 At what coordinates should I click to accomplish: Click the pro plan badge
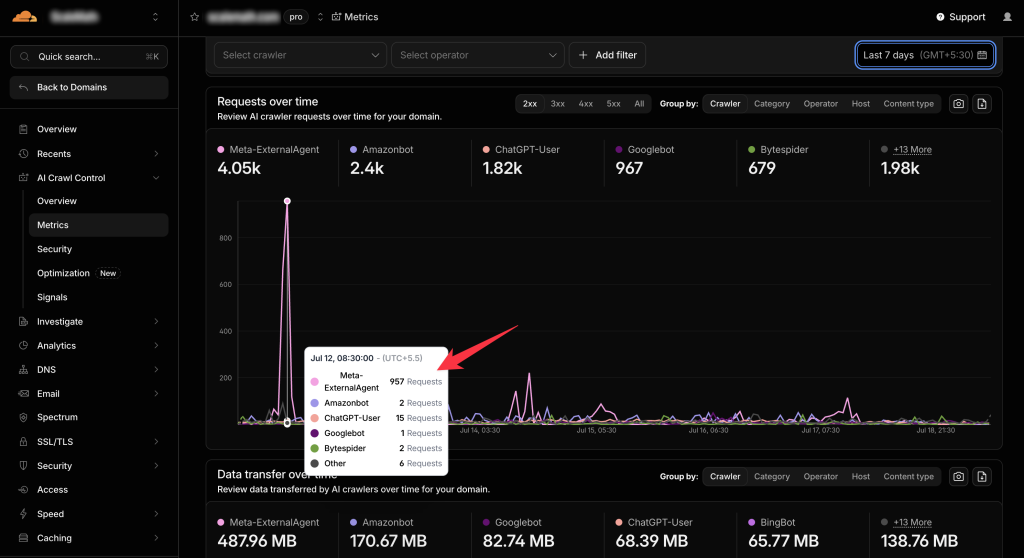tap(296, 17)
